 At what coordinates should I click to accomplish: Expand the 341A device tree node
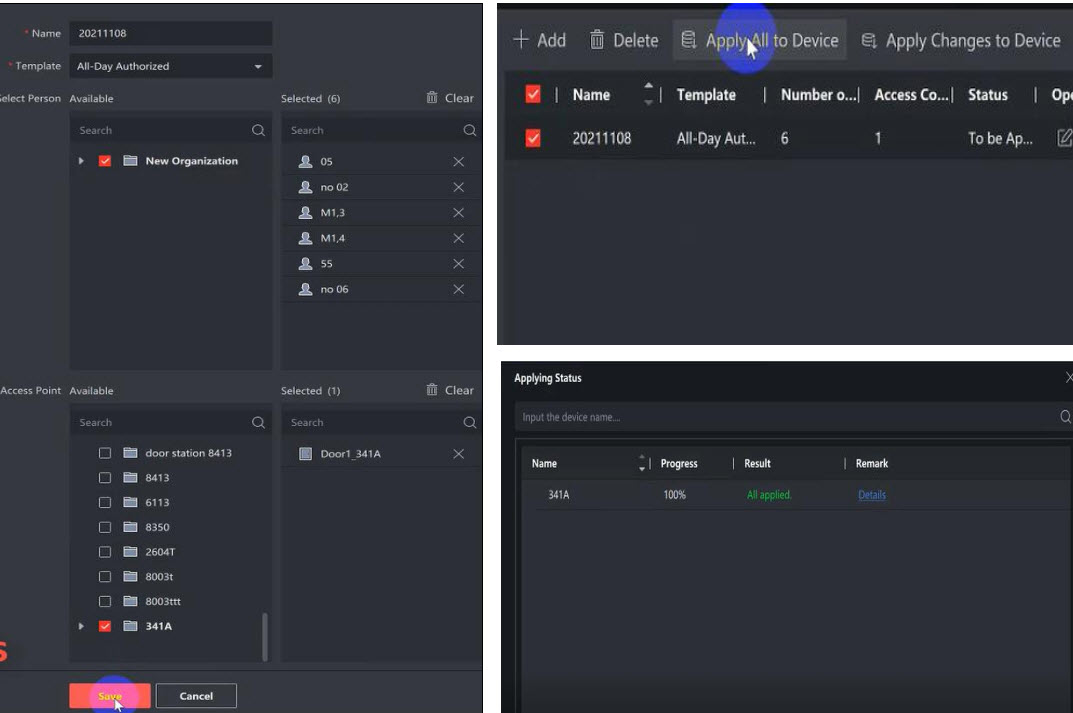coord(81,627)
